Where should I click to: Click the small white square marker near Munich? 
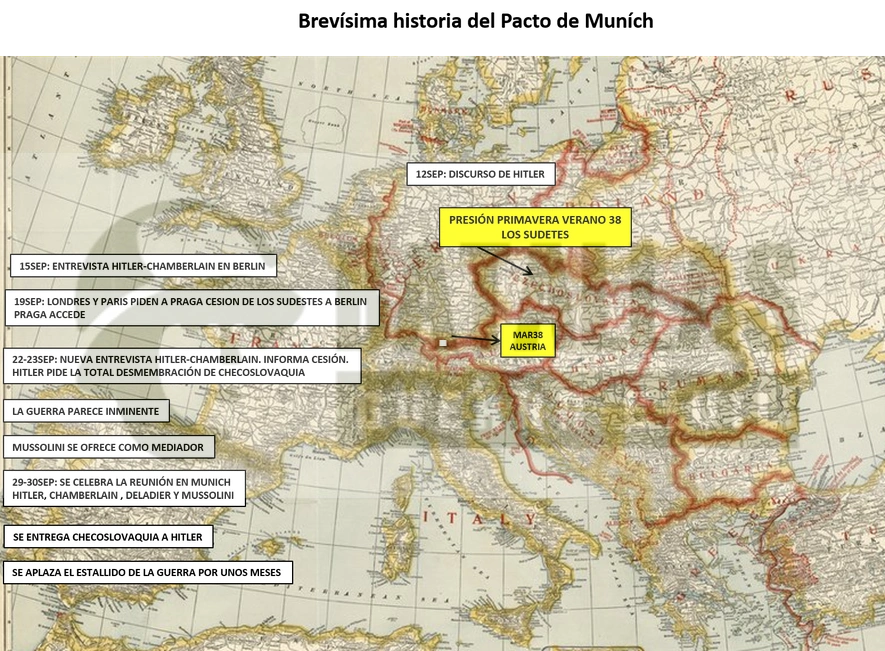coord(443,343)
